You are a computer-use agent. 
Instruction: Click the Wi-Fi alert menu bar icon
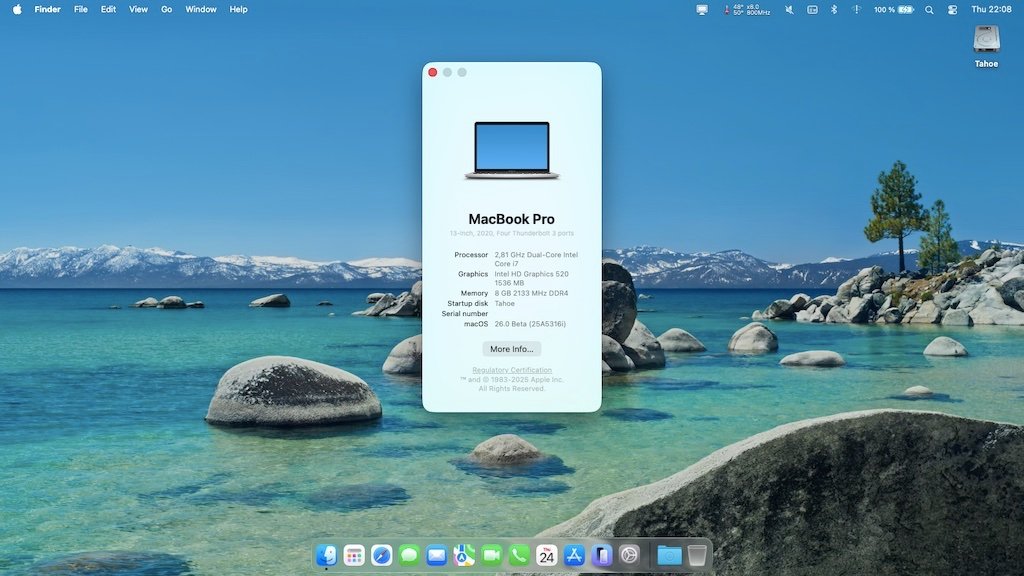pyautogui.click(x=856, y=10)
